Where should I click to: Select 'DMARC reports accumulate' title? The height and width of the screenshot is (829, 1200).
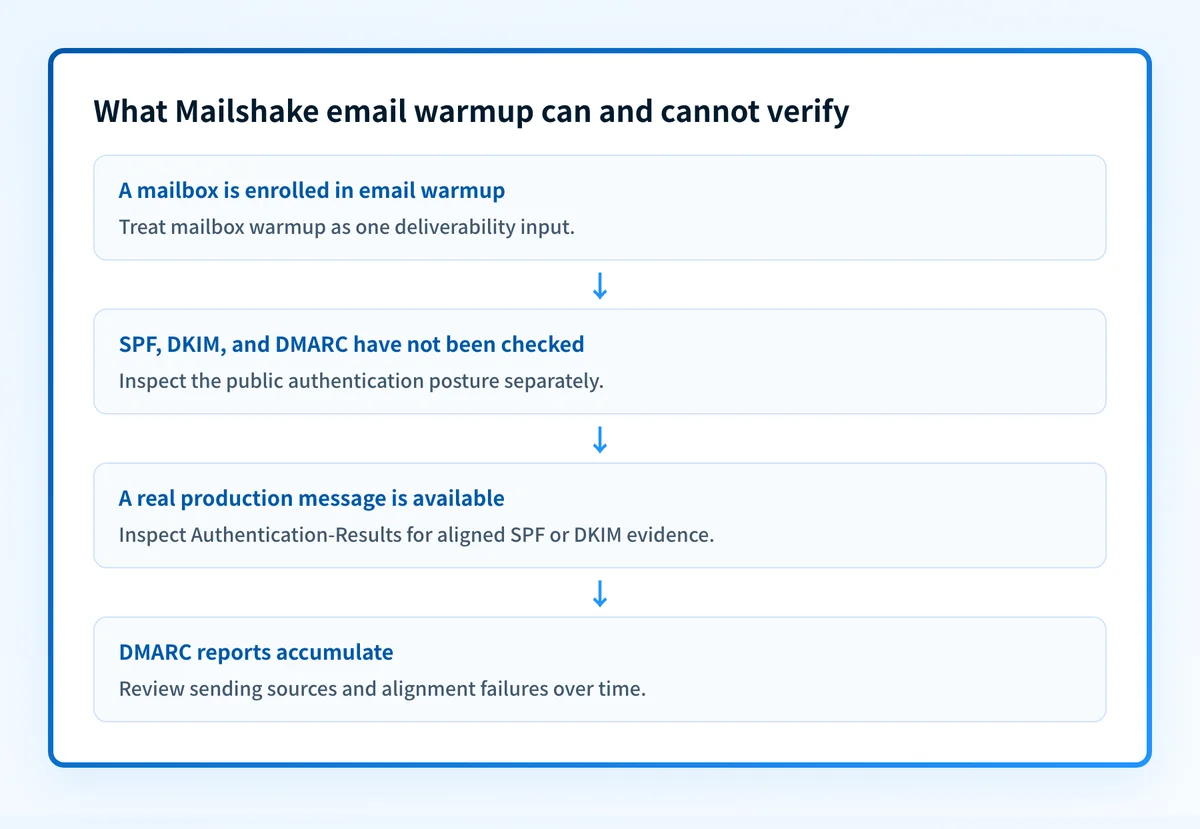tap(256, 652)
